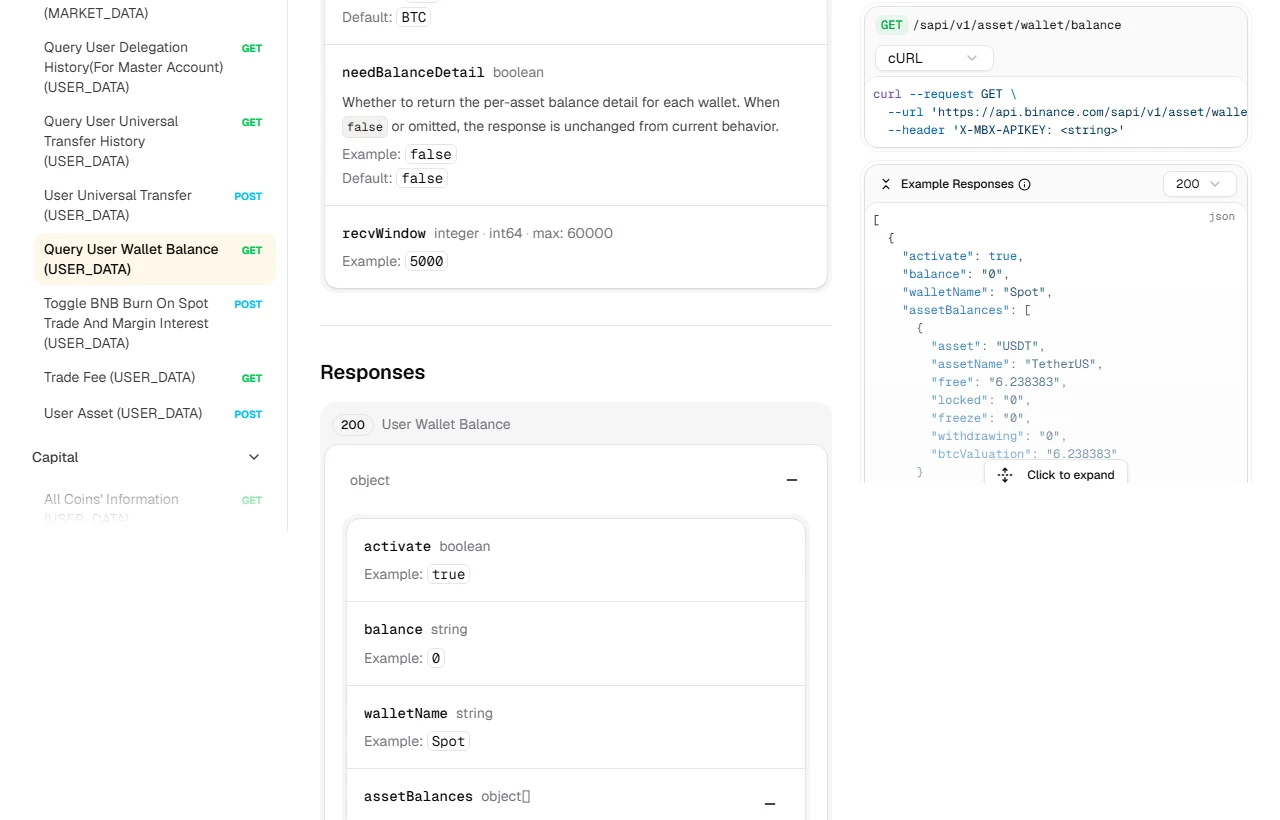Collapse the response object with minus icon
The width and height of the screenshot is (1280, 820).
click(792, 480)
